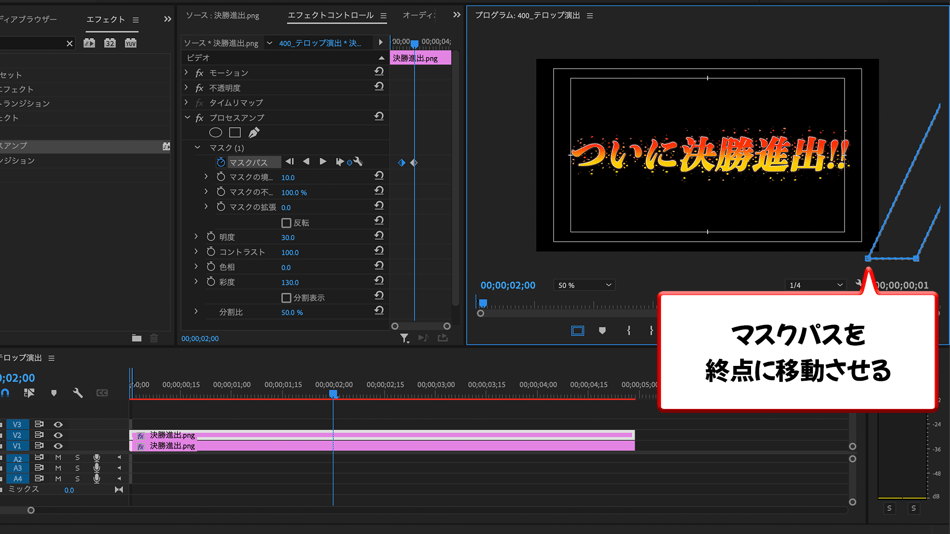Enable the 分割表示 checkbox
This screenshot has height=534, width=950.
point(286,298)
